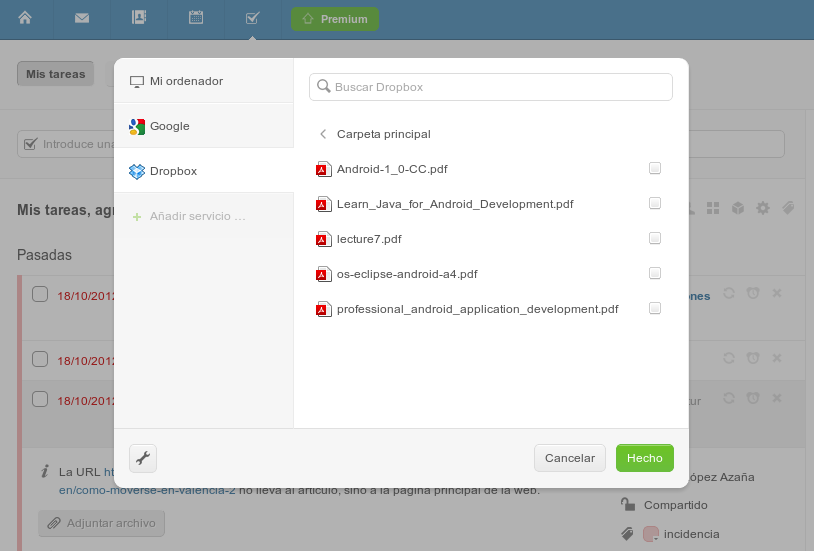The width and height of the screenshot is (814, 551).
Task: Click the Cancelar button
Action: [x=569, y=458]
